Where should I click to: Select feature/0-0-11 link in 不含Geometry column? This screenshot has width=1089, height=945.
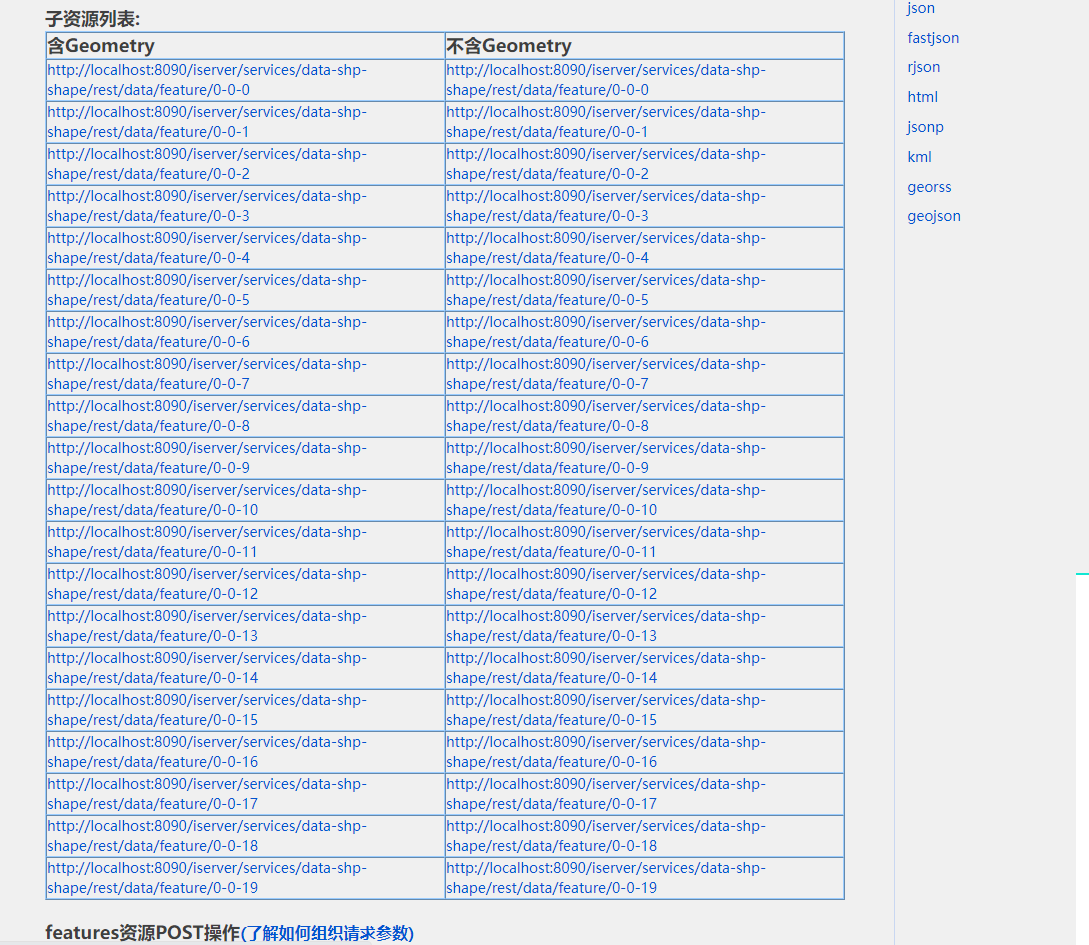(606, 542)
